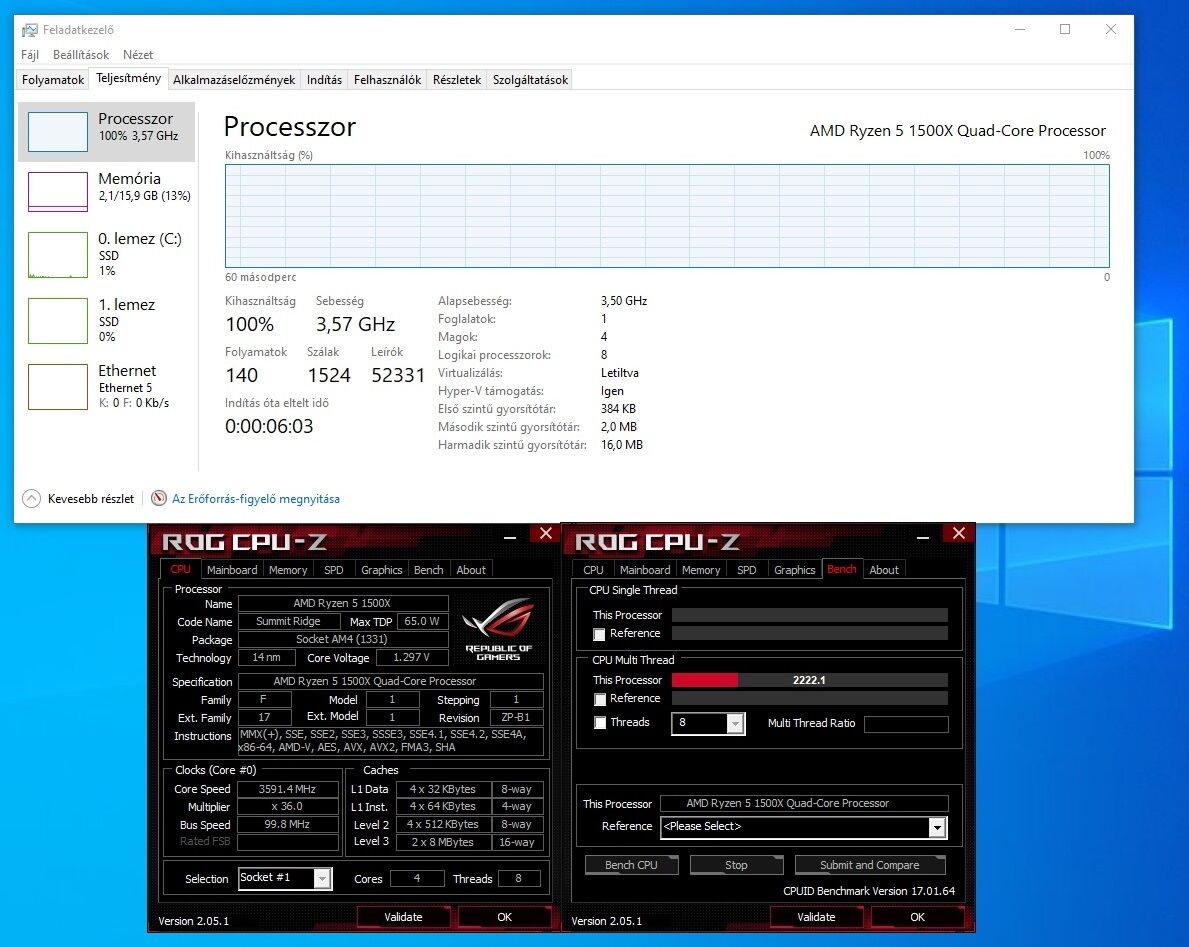Minimize the right ROG CPU-Z Bench window
The width and height of the screenshot is (1189, 947).
coord(923,536)
